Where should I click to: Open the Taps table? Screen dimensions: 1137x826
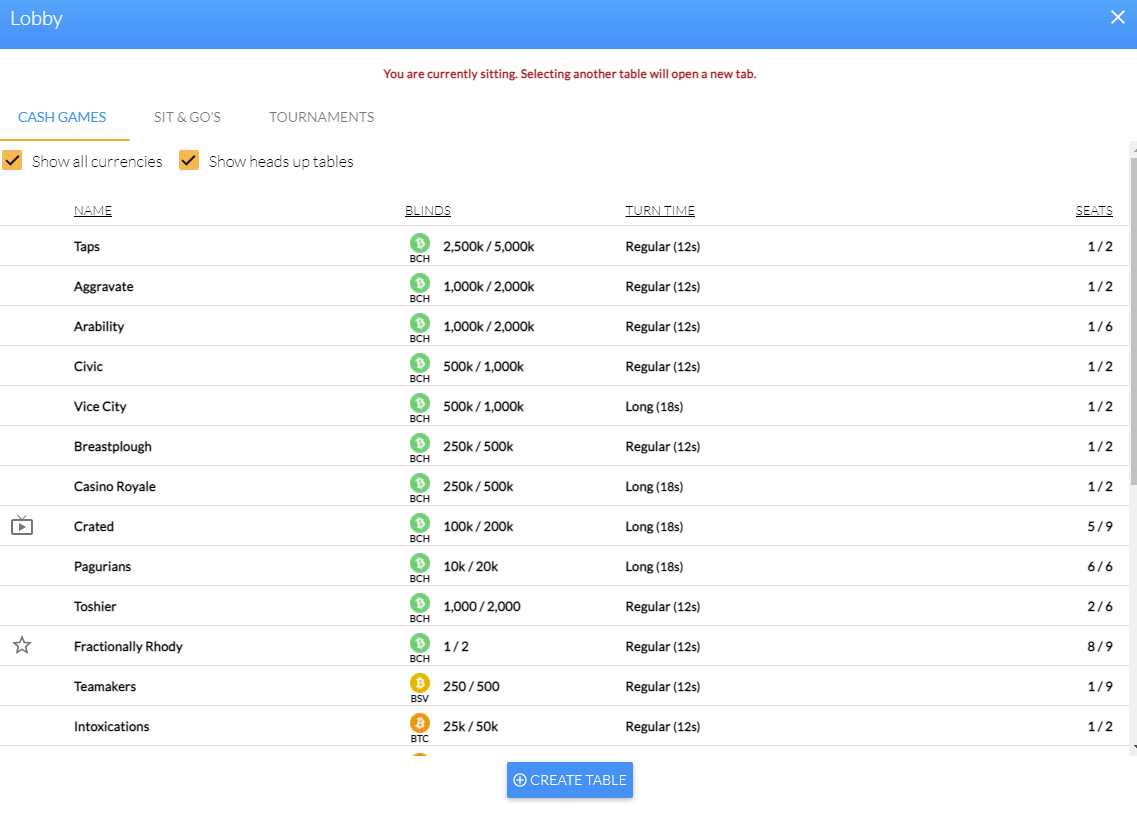point(87,247)
